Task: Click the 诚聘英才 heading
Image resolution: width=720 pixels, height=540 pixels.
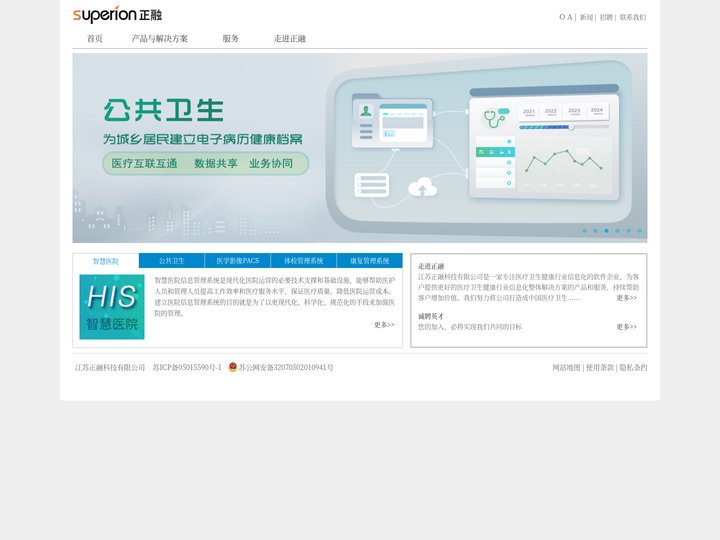Action: click(431, 316)
